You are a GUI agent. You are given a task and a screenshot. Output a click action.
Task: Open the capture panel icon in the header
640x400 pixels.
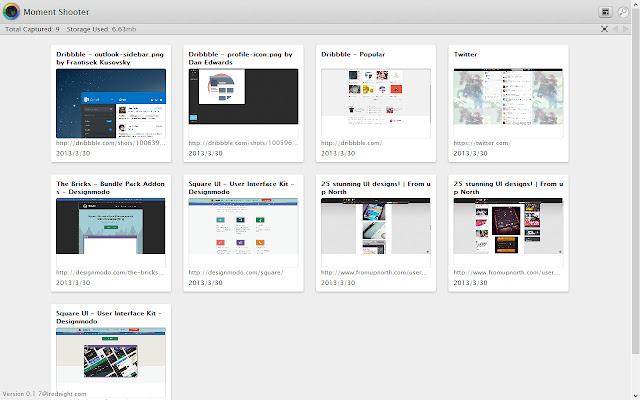(x=605, y=12)
